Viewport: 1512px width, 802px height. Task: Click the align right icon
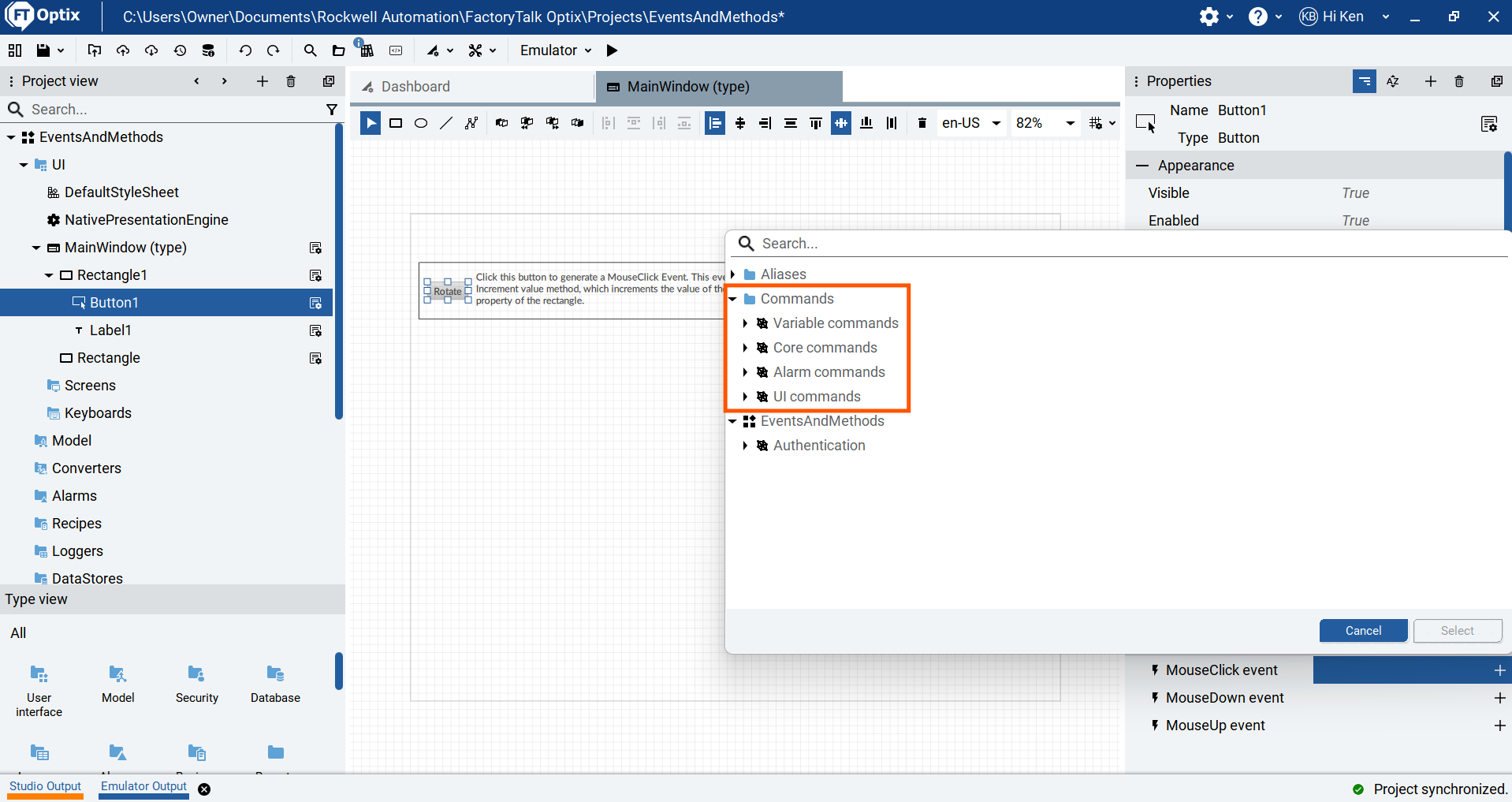(765, 123)
